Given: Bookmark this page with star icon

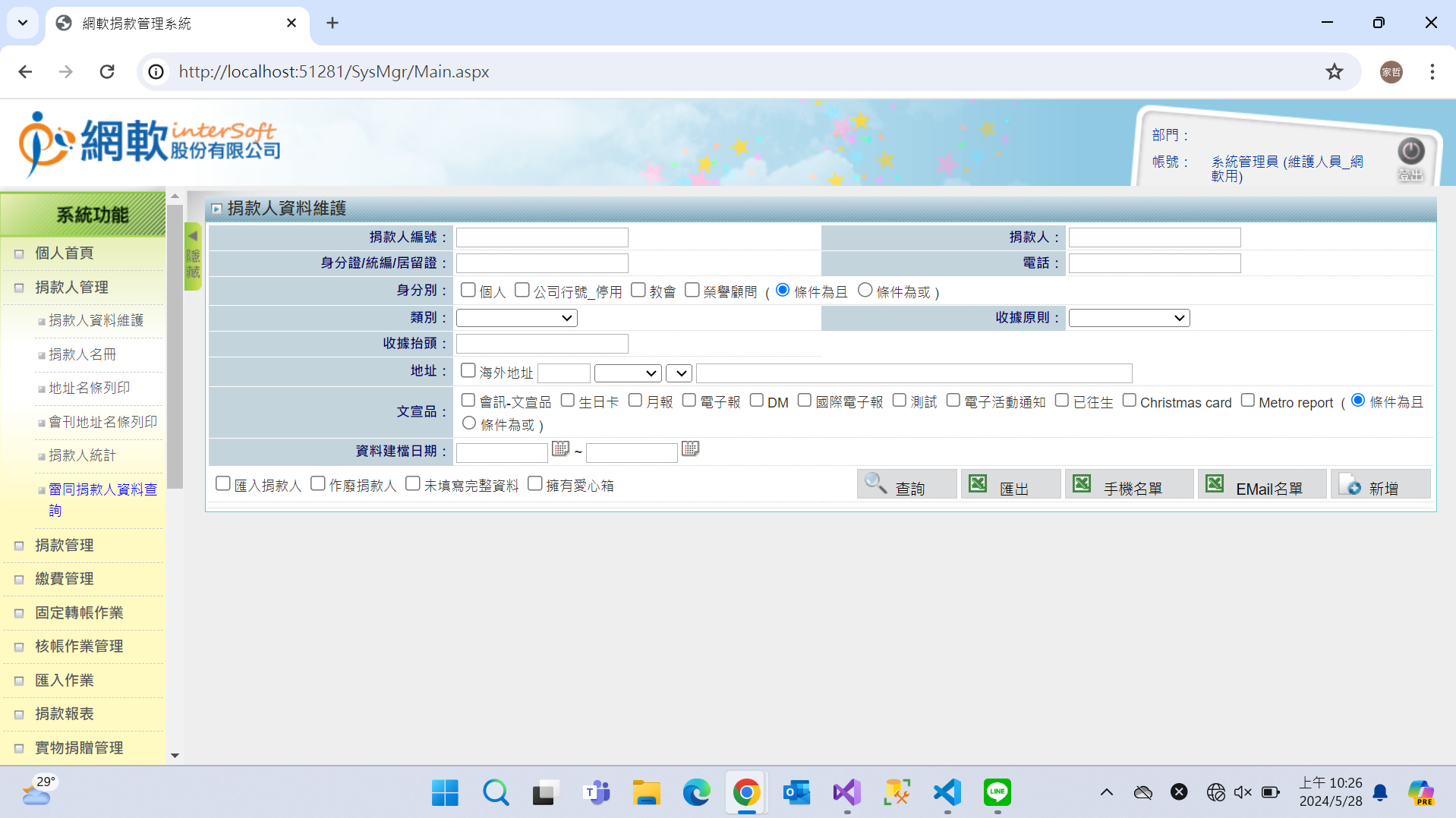Looking at the screenshot, I should [1334, 72].
